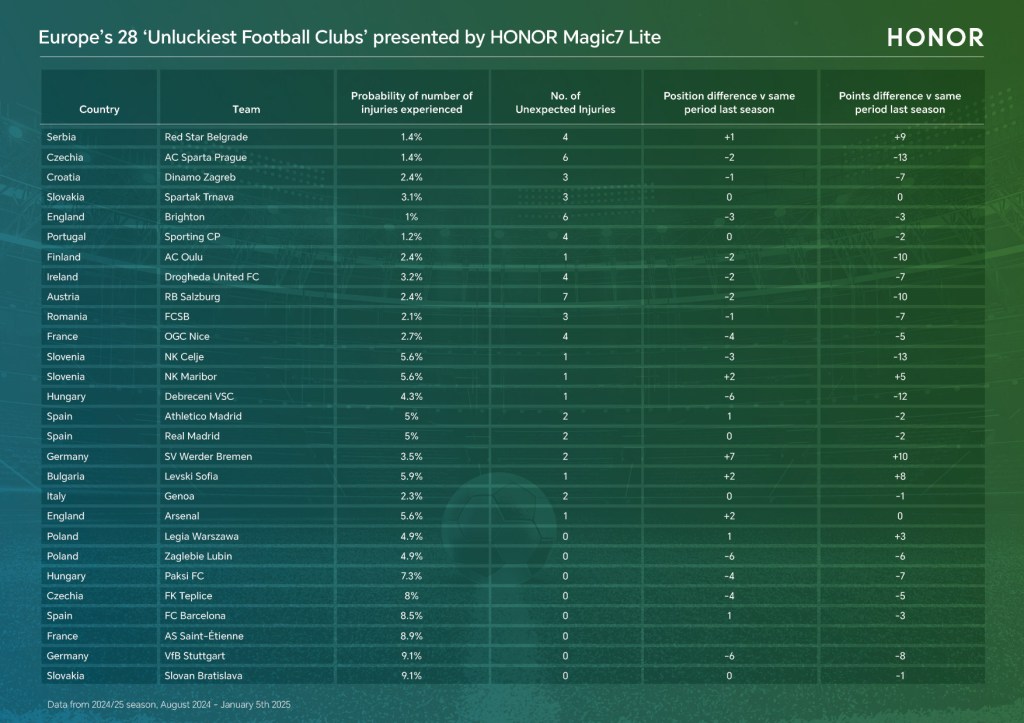
Task: Select the AC Sparta Prague team cell
Action: 205,157
